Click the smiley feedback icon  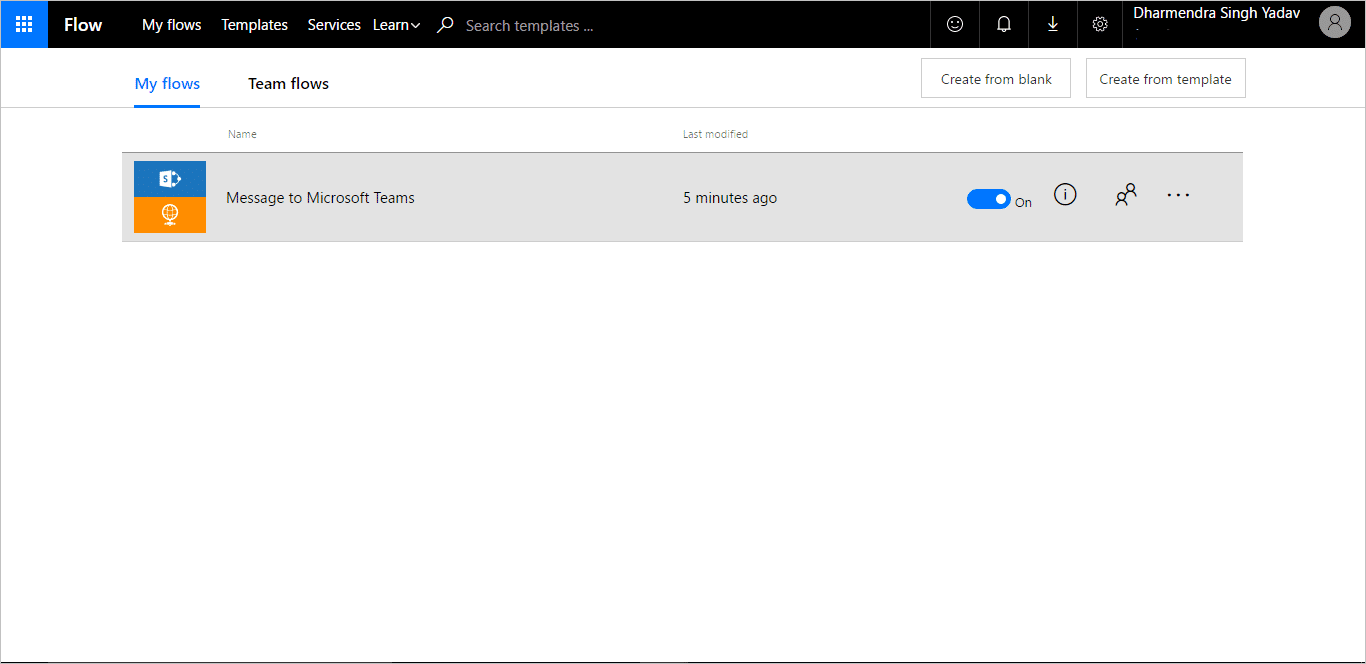[955, 24]
